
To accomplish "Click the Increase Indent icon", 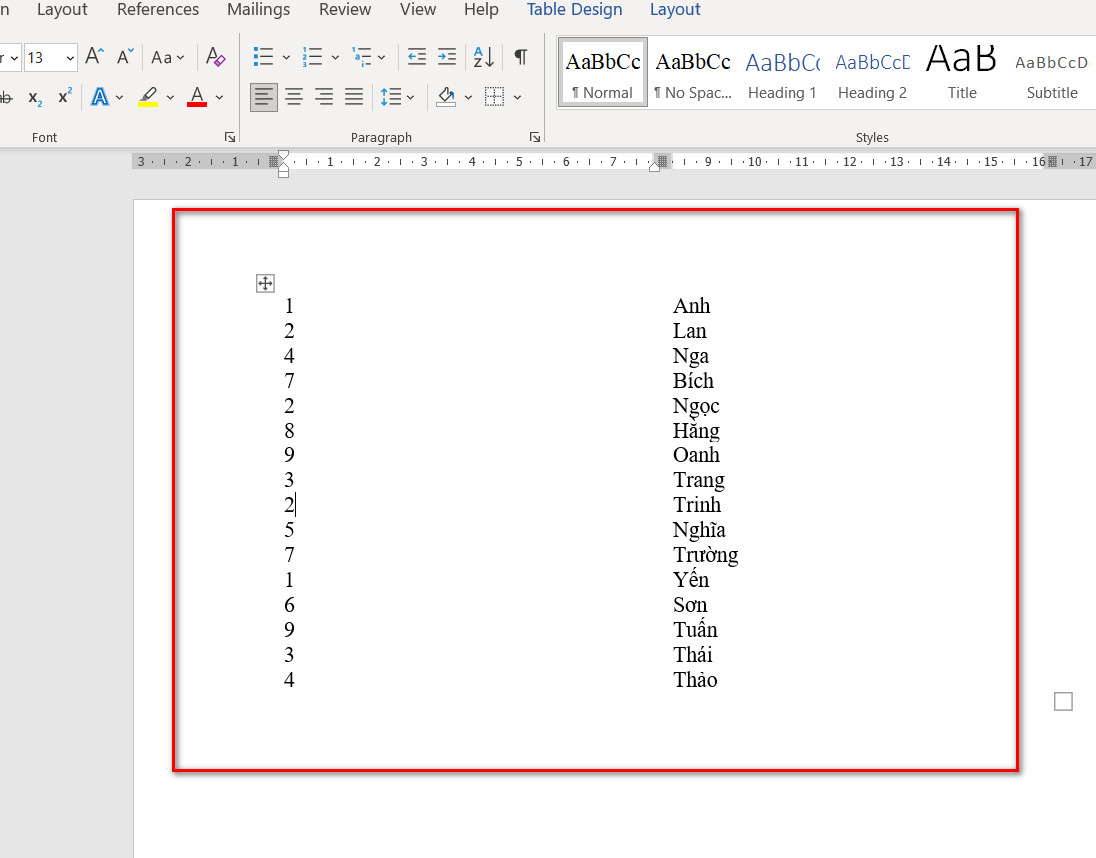I will click(447, 57).
